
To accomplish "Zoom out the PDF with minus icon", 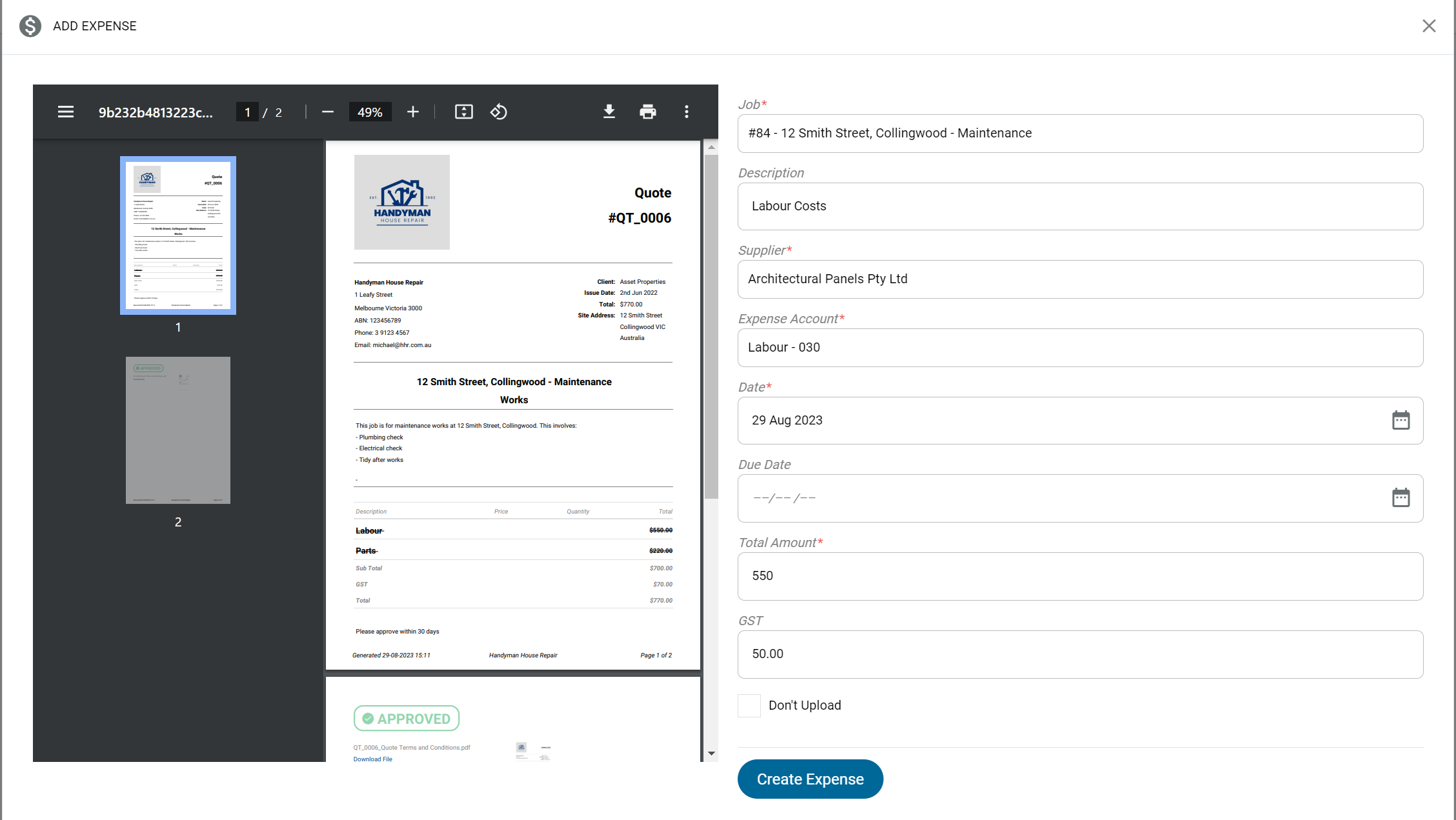I will (328, 112).
